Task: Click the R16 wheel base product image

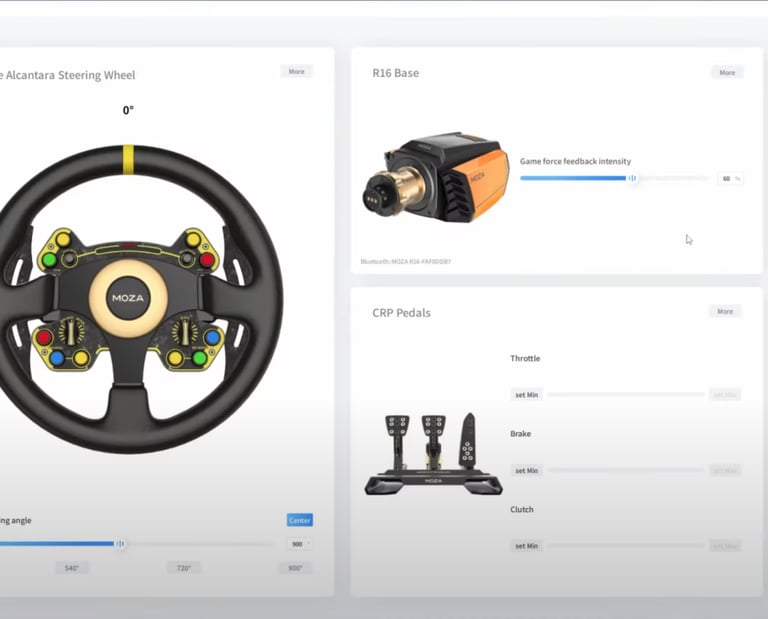Action: [436, 177]
